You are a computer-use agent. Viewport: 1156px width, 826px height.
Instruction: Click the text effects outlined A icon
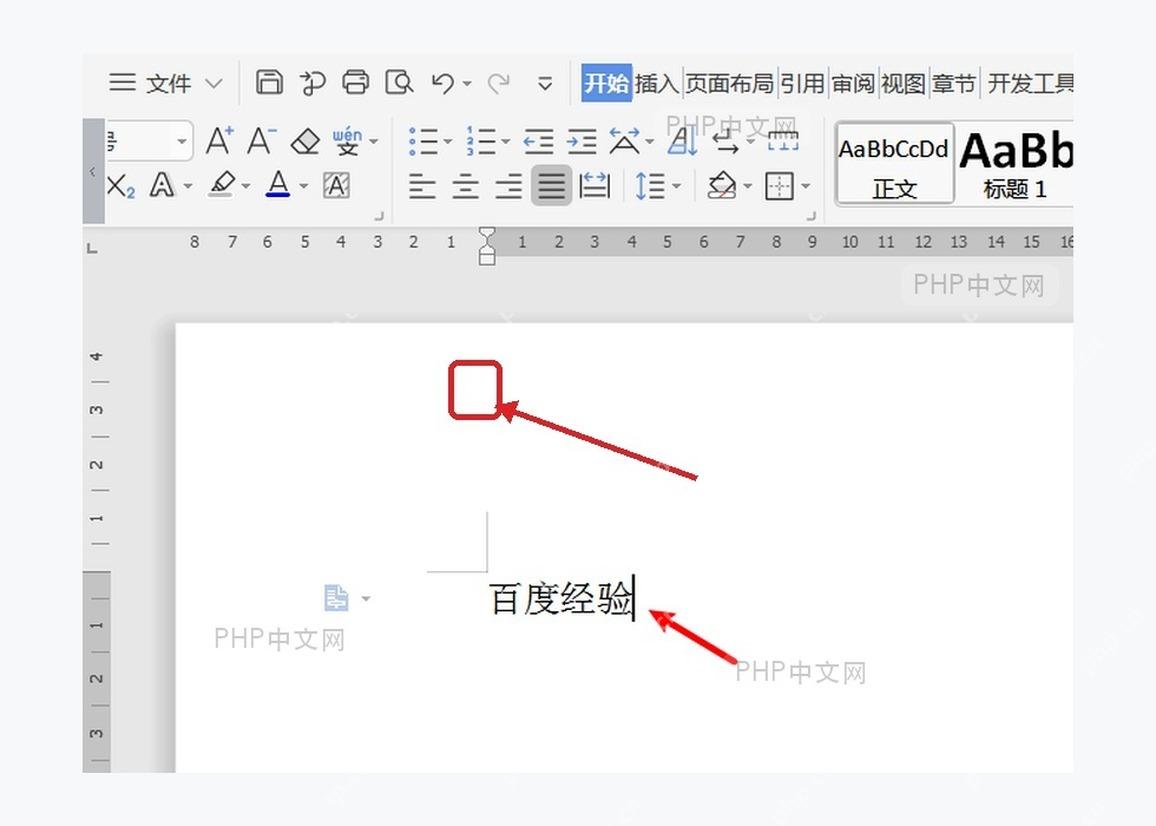(x=161, y=185)
